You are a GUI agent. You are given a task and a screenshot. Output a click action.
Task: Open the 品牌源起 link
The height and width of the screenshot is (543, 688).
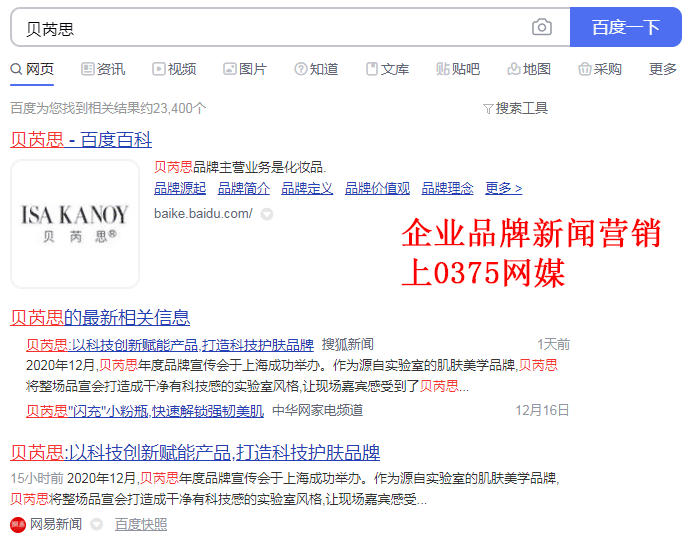point(180,189)
